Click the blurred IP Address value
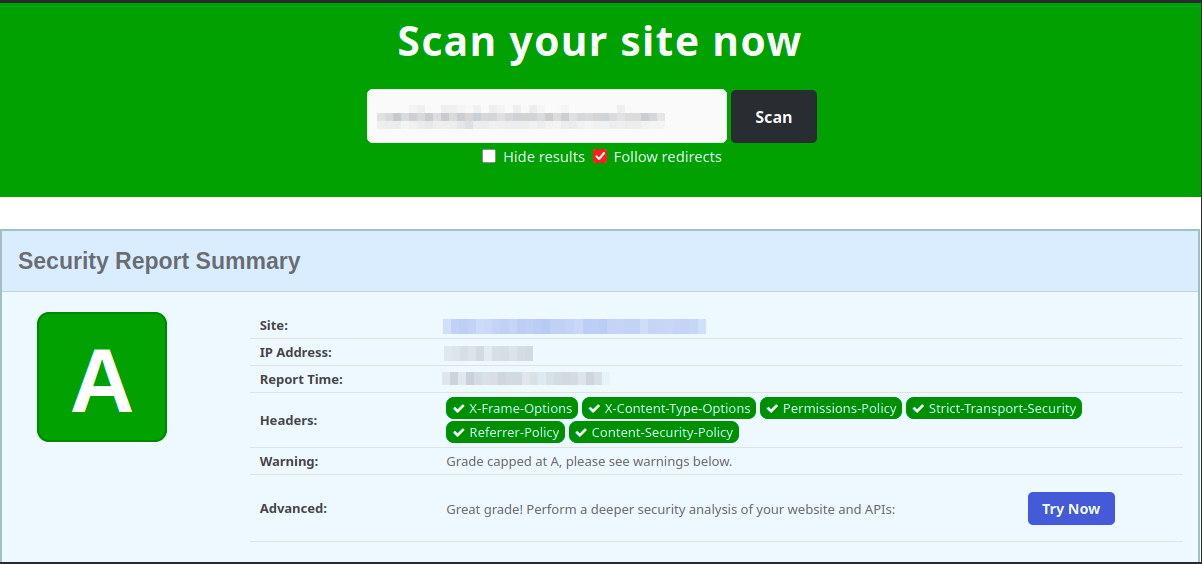This screenshot has height=564, width=1202. click(x=489, y=352)
